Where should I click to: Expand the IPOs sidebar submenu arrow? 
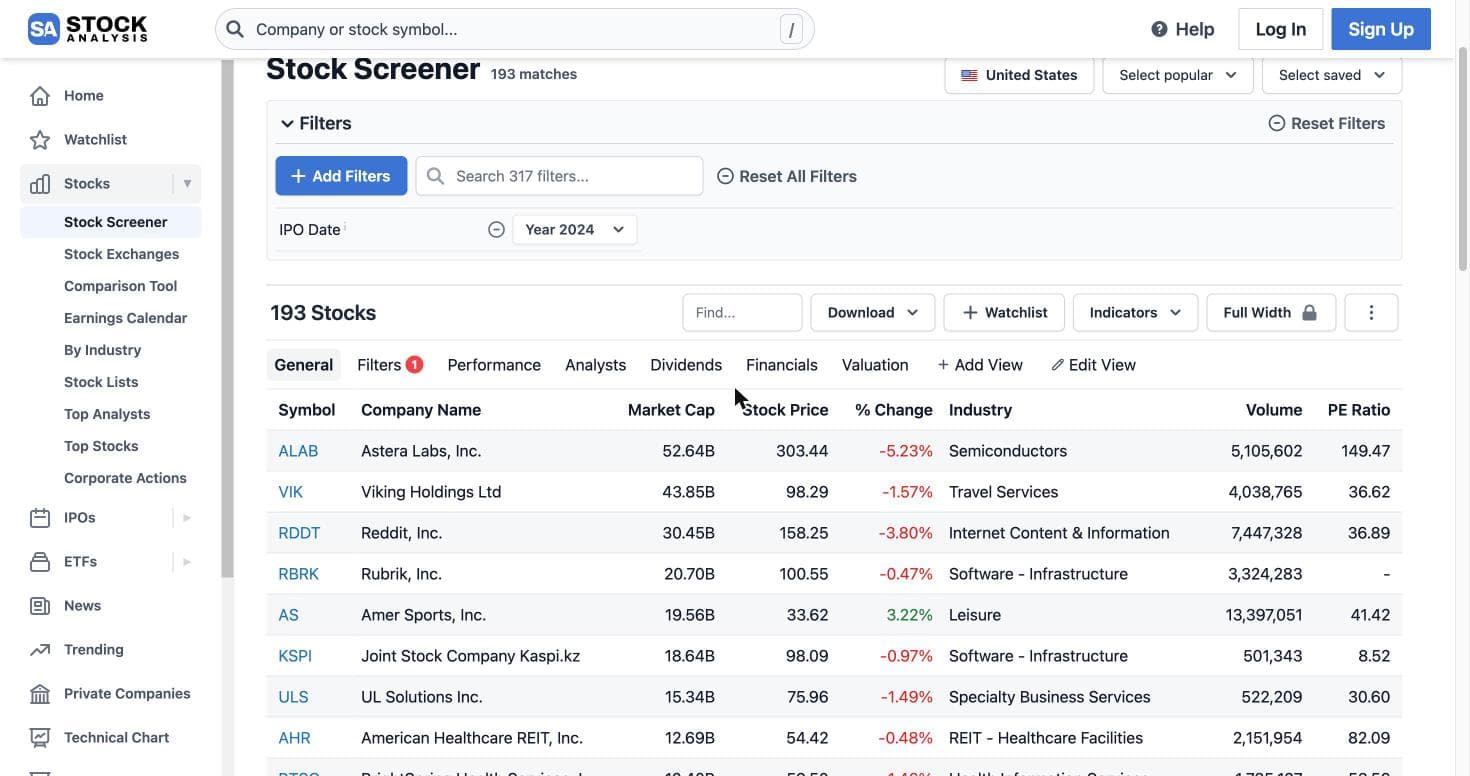click(187, 518)
